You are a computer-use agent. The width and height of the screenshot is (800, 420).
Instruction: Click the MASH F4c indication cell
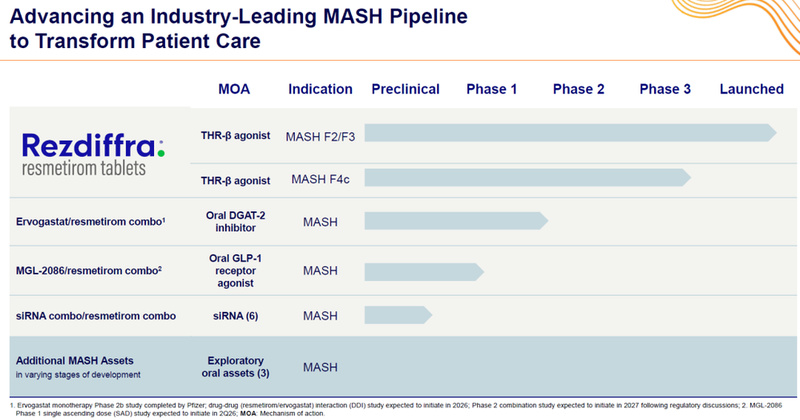click(320, 178)
